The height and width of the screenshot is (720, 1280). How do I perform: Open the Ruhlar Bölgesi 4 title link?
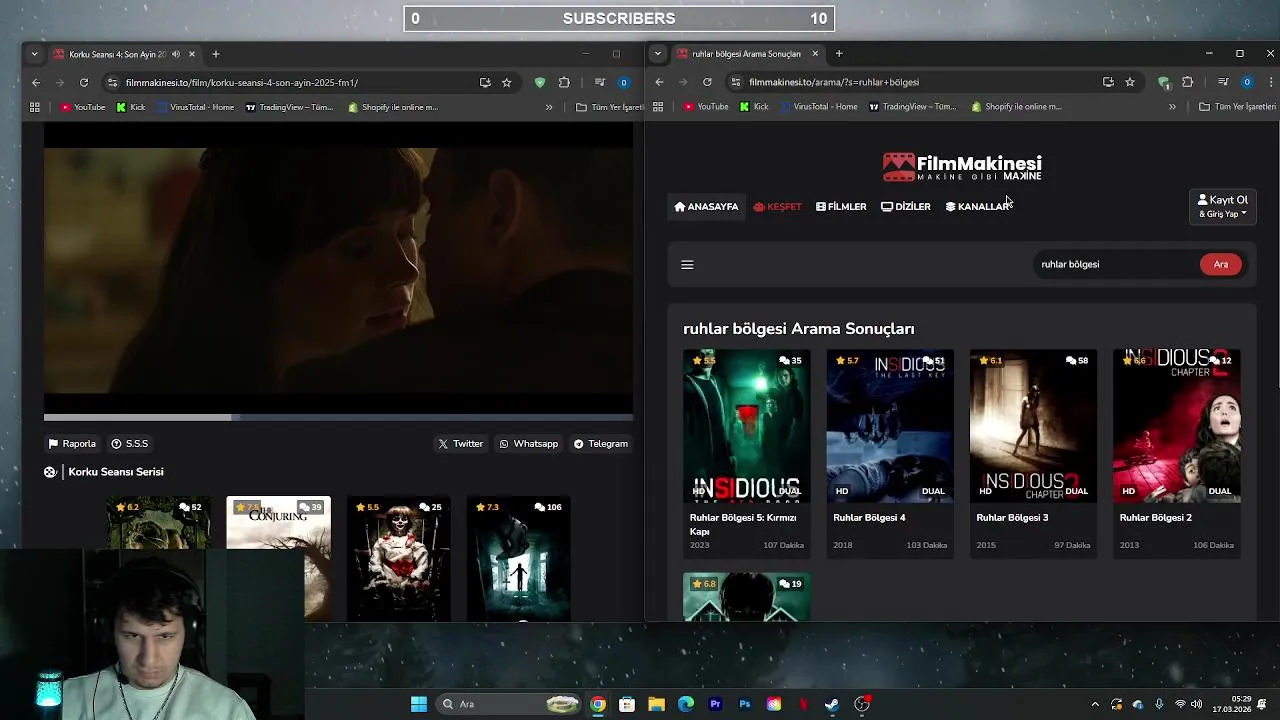[869, 518]
